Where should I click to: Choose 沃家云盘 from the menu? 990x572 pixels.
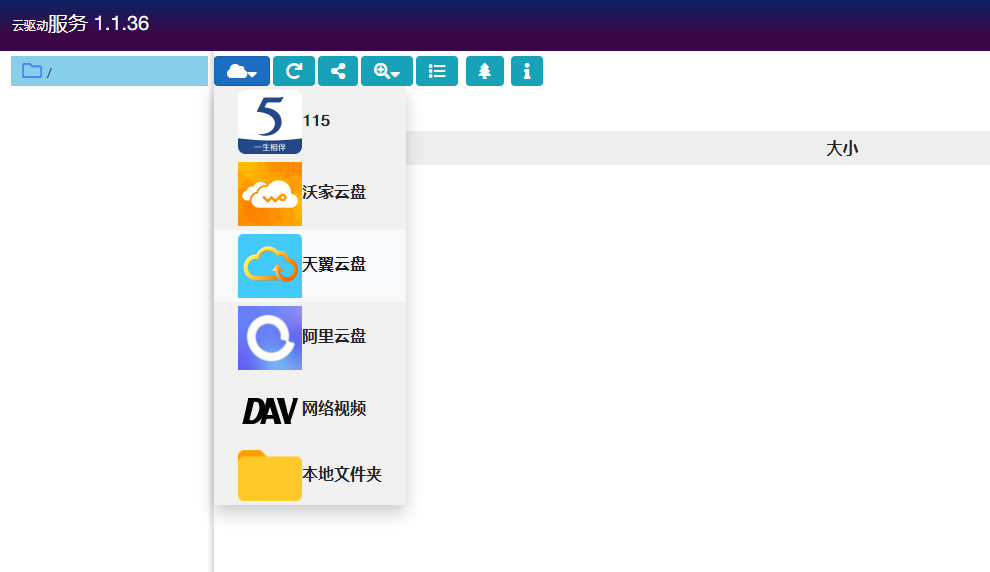(310, 194)
